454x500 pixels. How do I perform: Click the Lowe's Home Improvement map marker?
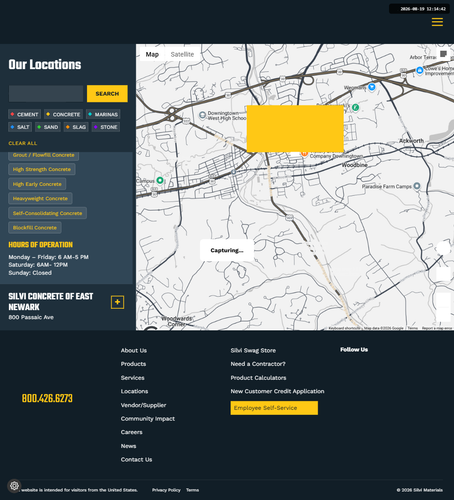pos(420,70)
